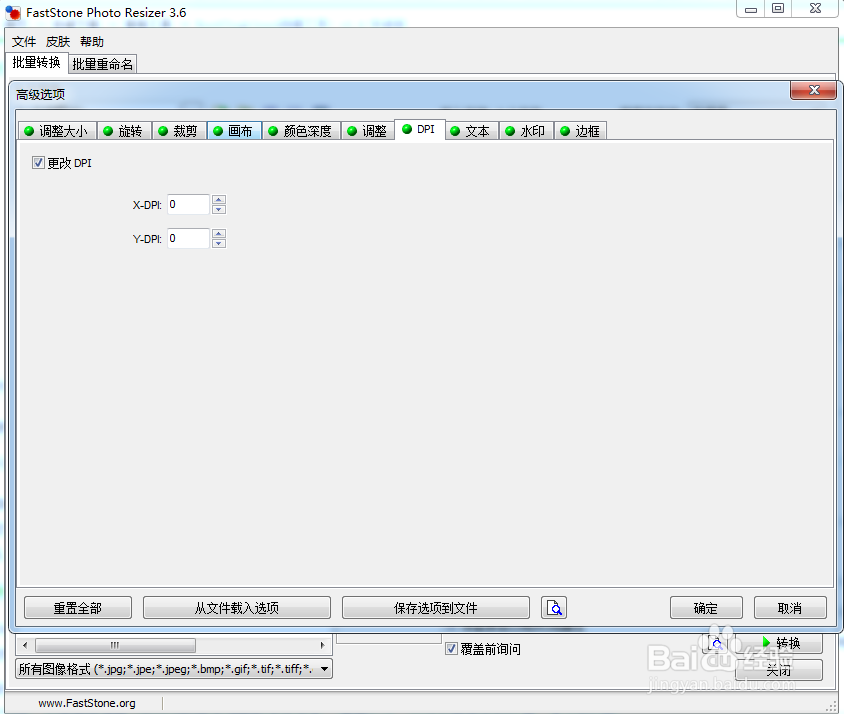844x714 pixels.
Task: Uncheck the 更改 DPI checkbox
Action: (x=38, y=163)
